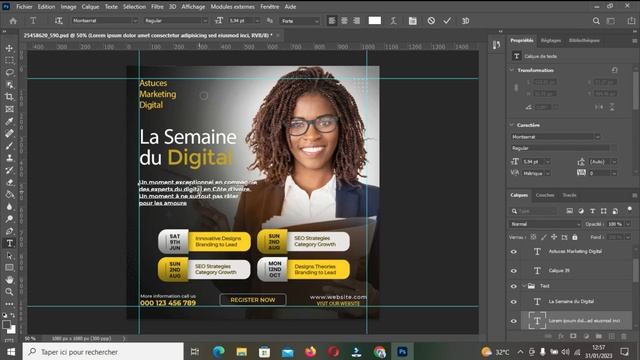Hide the Astuces Marketing Digital layer

(x=514, y=252)
